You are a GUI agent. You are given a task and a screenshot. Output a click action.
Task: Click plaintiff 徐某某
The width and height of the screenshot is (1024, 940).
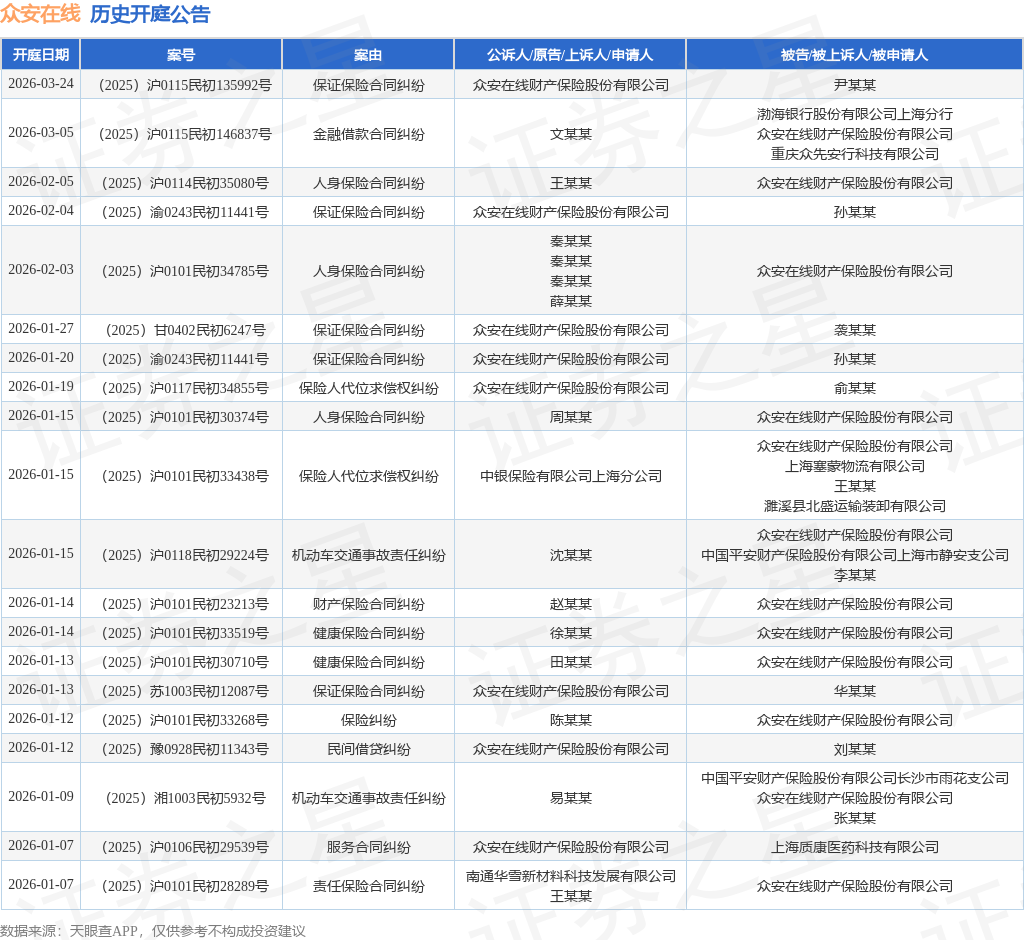pos(571,633)
